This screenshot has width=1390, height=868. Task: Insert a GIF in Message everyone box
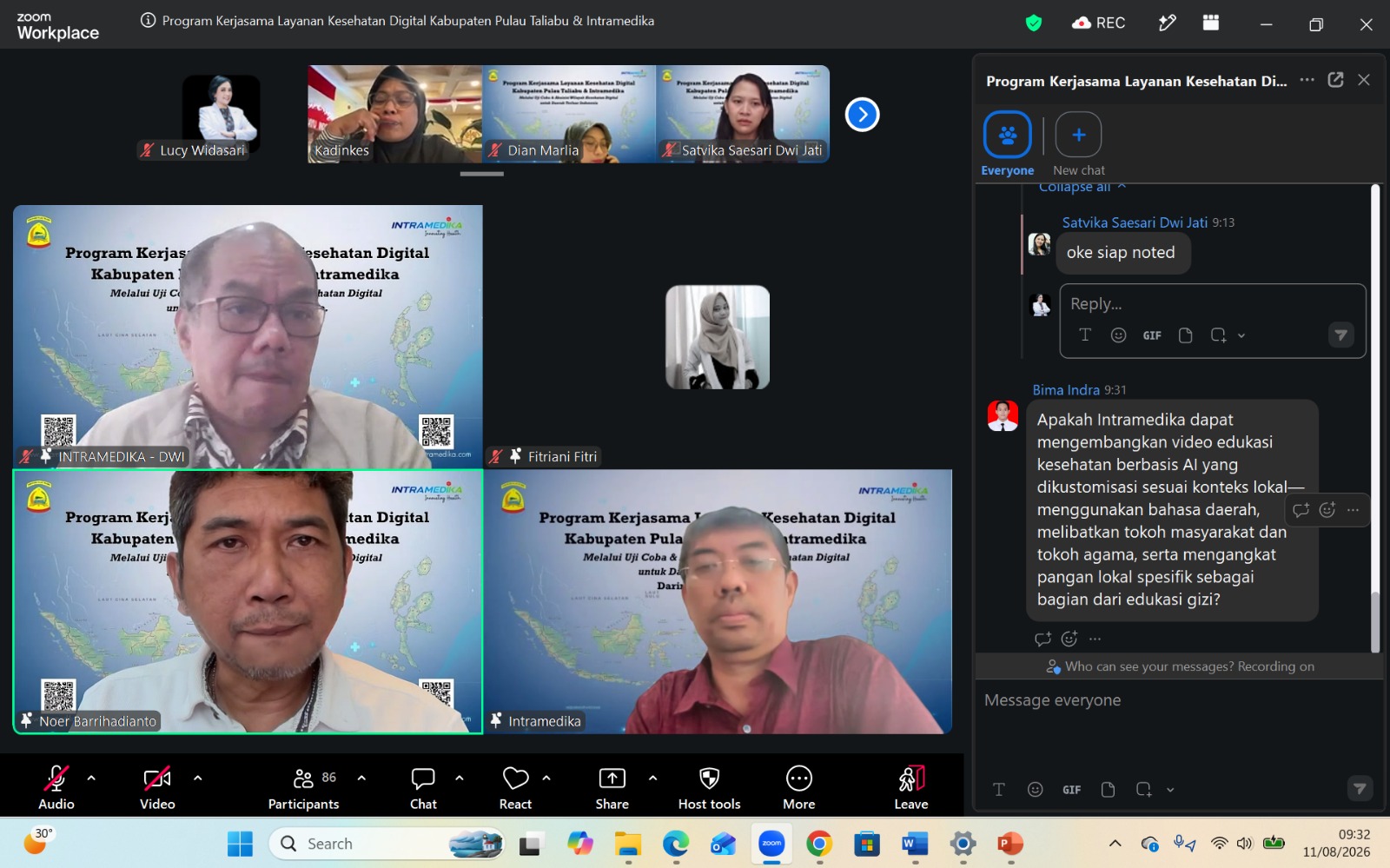point(1072,789)
